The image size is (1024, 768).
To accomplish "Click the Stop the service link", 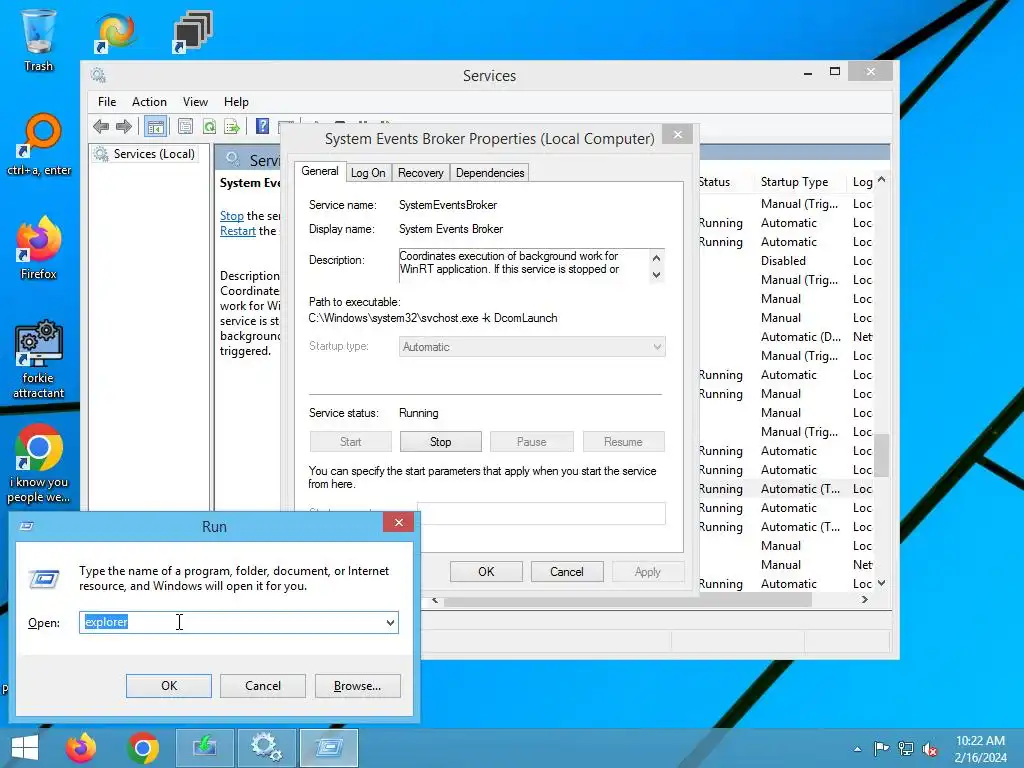I will tap(232, 216).
